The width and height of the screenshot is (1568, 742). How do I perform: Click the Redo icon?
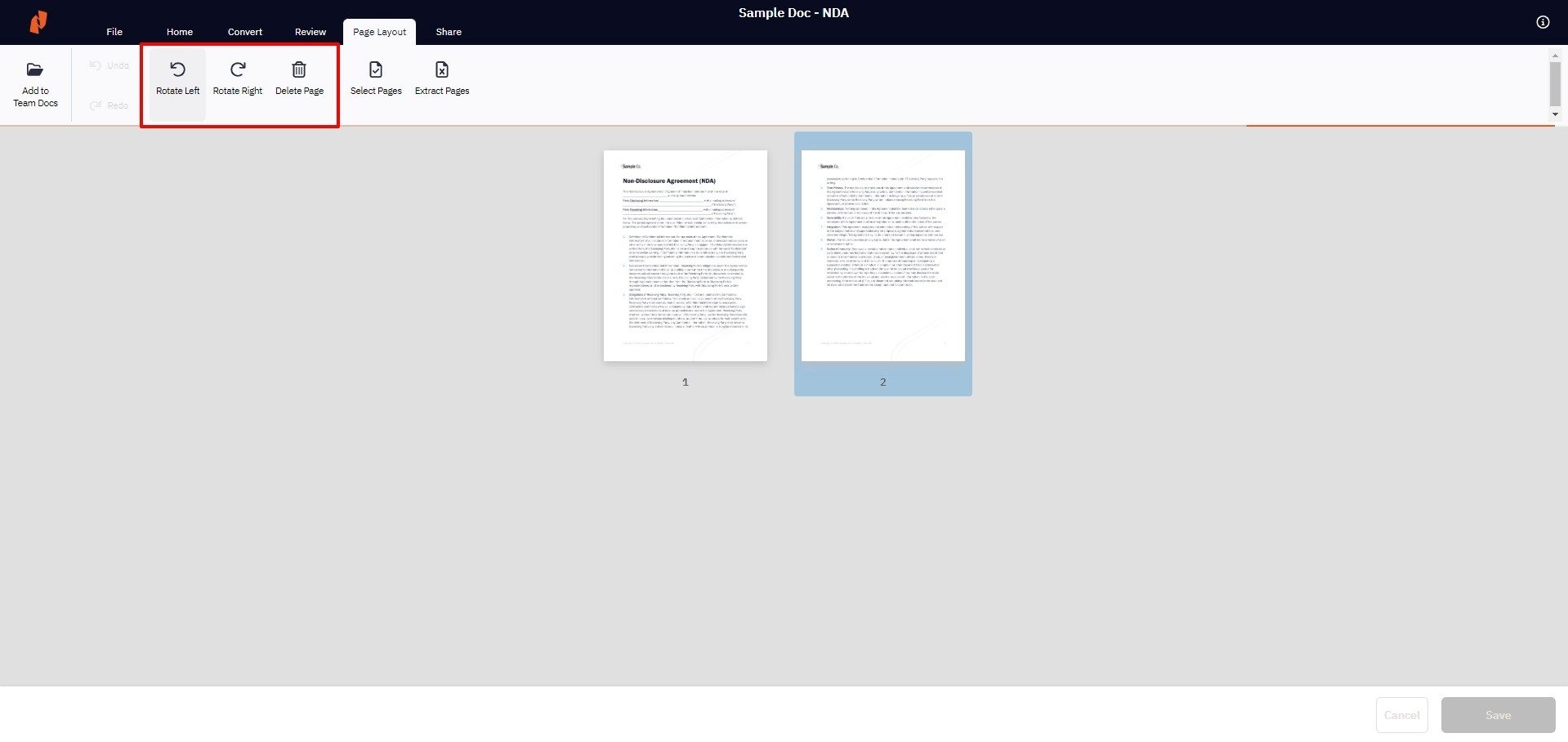(x=96, y=105)
